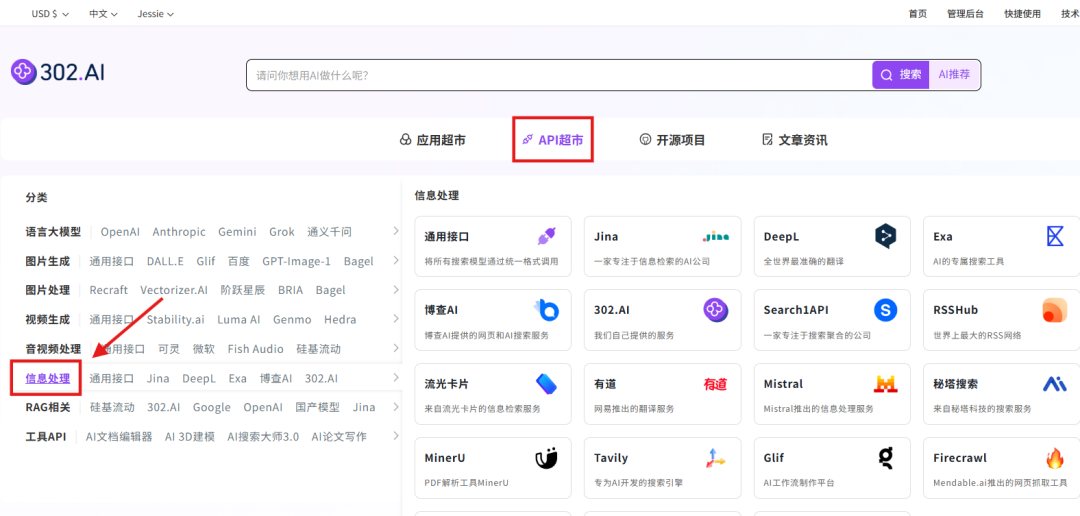
Task: Focus the AI search input field
Action: 559,74
